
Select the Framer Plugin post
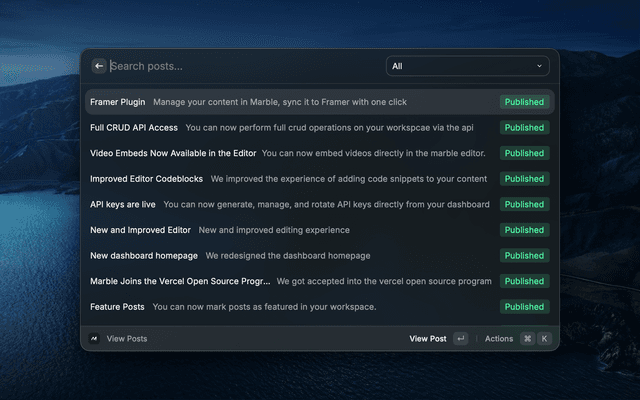click(x=118, y=102)
